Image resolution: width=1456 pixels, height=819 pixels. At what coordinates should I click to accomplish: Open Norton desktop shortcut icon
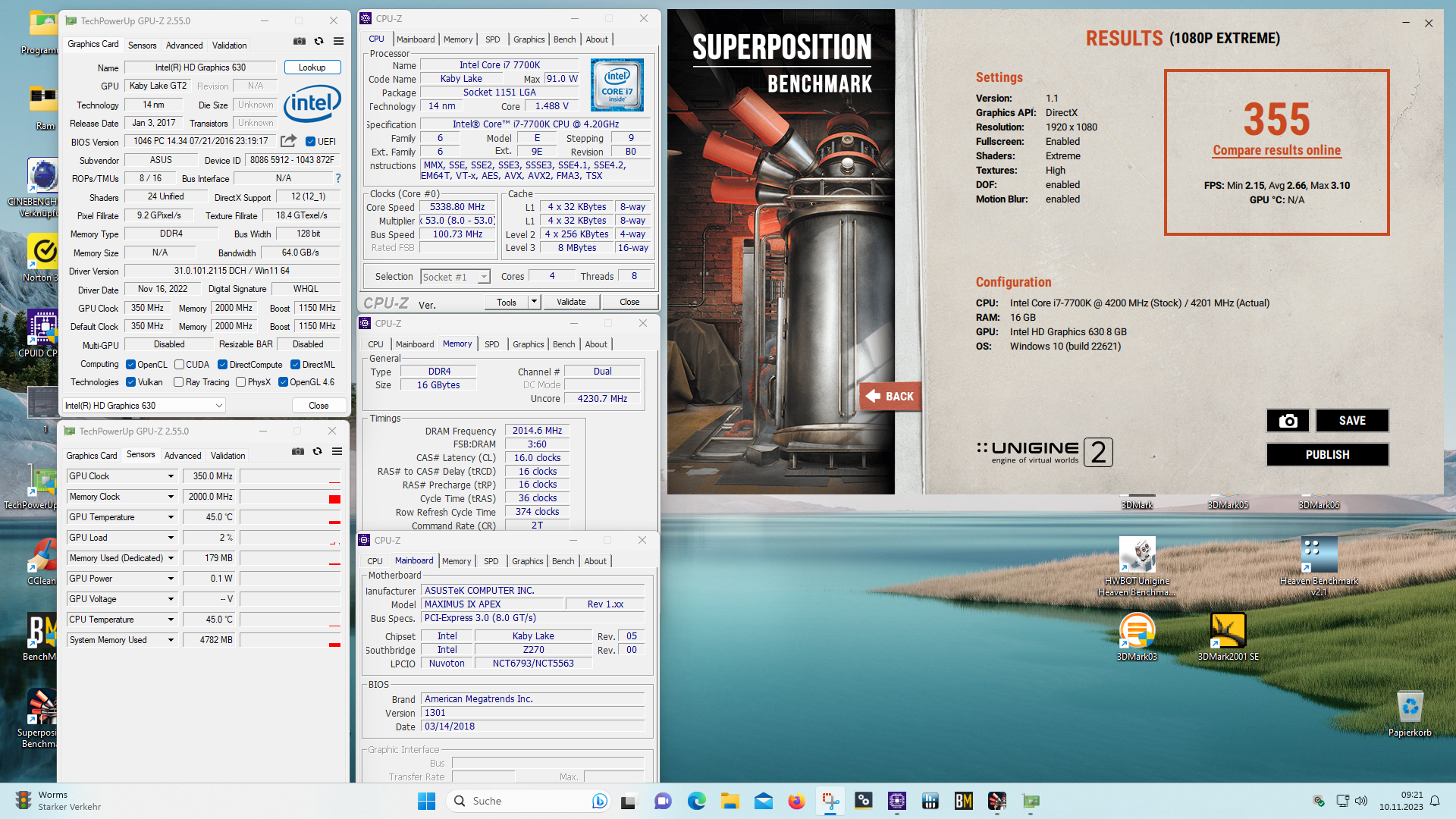tap(42, 258)
